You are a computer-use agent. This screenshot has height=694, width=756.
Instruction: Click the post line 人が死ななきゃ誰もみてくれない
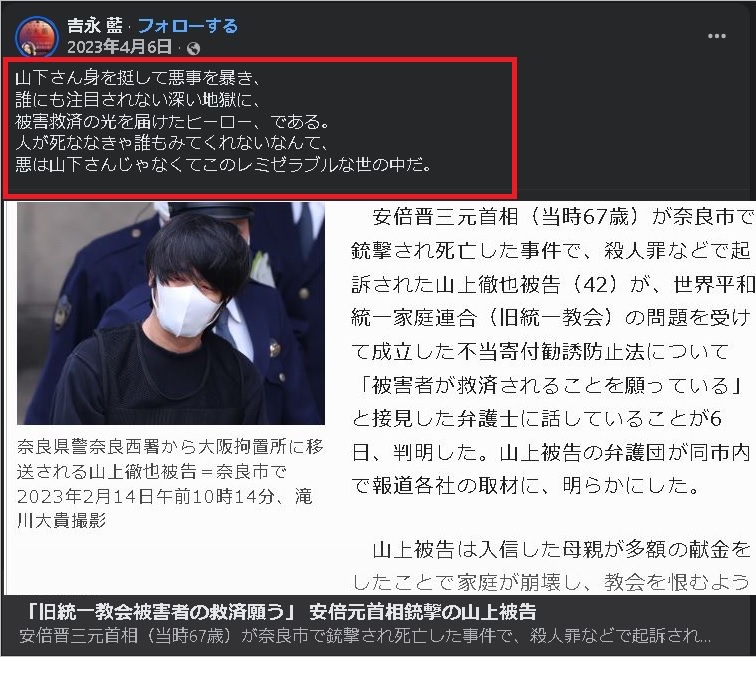coord(172,143)
